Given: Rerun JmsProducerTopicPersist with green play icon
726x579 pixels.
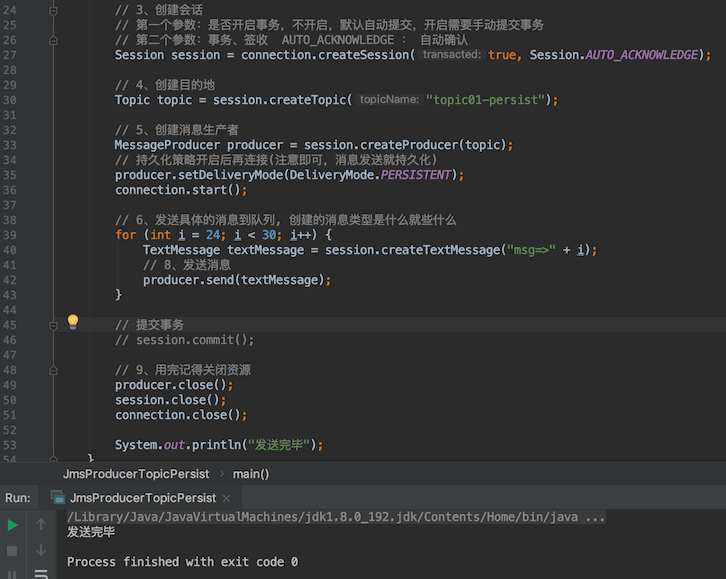Looking at the screenshot, I should [x=13, y=525].
